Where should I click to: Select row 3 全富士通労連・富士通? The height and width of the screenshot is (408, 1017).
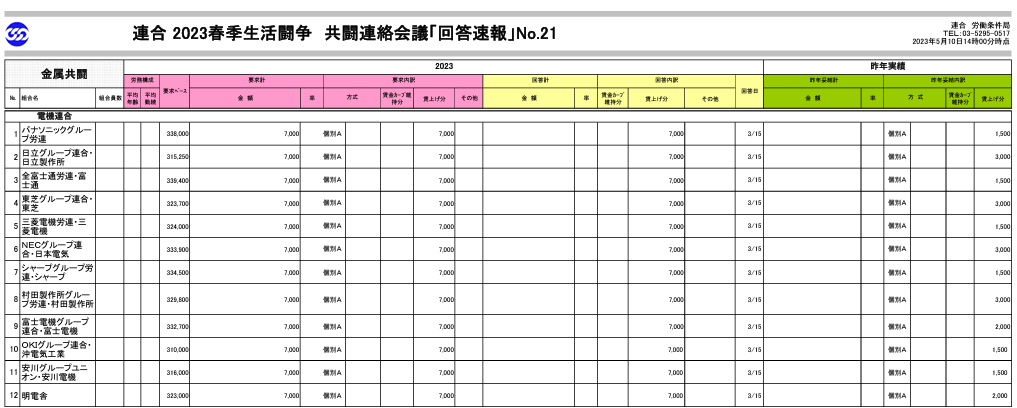(x=508, y=180)
